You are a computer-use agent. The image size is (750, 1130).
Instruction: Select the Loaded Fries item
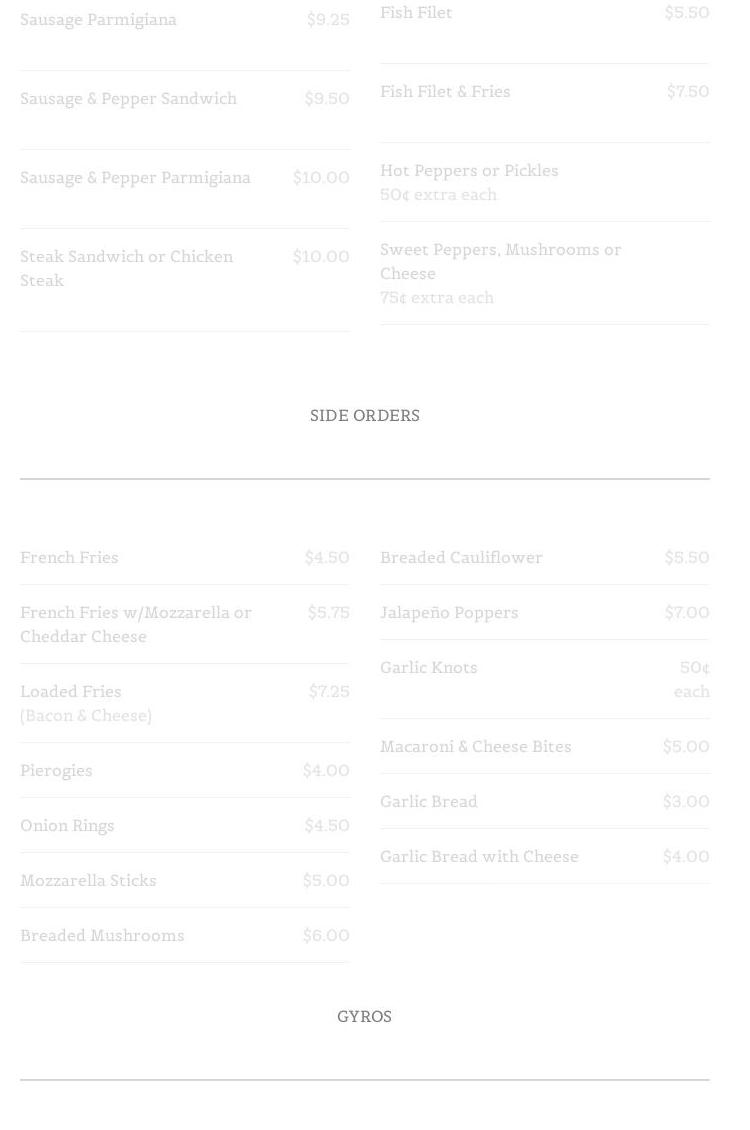(x=71, y=692)
